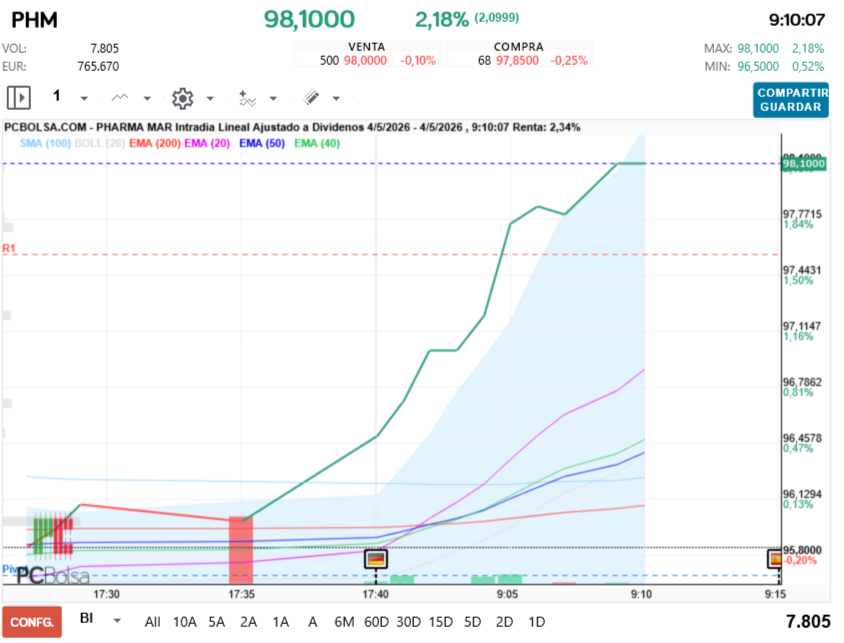The height and width of the screenshot is (643, 844).
Task: Click the 97,7715 price axis label
Action: tap(802, 214)
